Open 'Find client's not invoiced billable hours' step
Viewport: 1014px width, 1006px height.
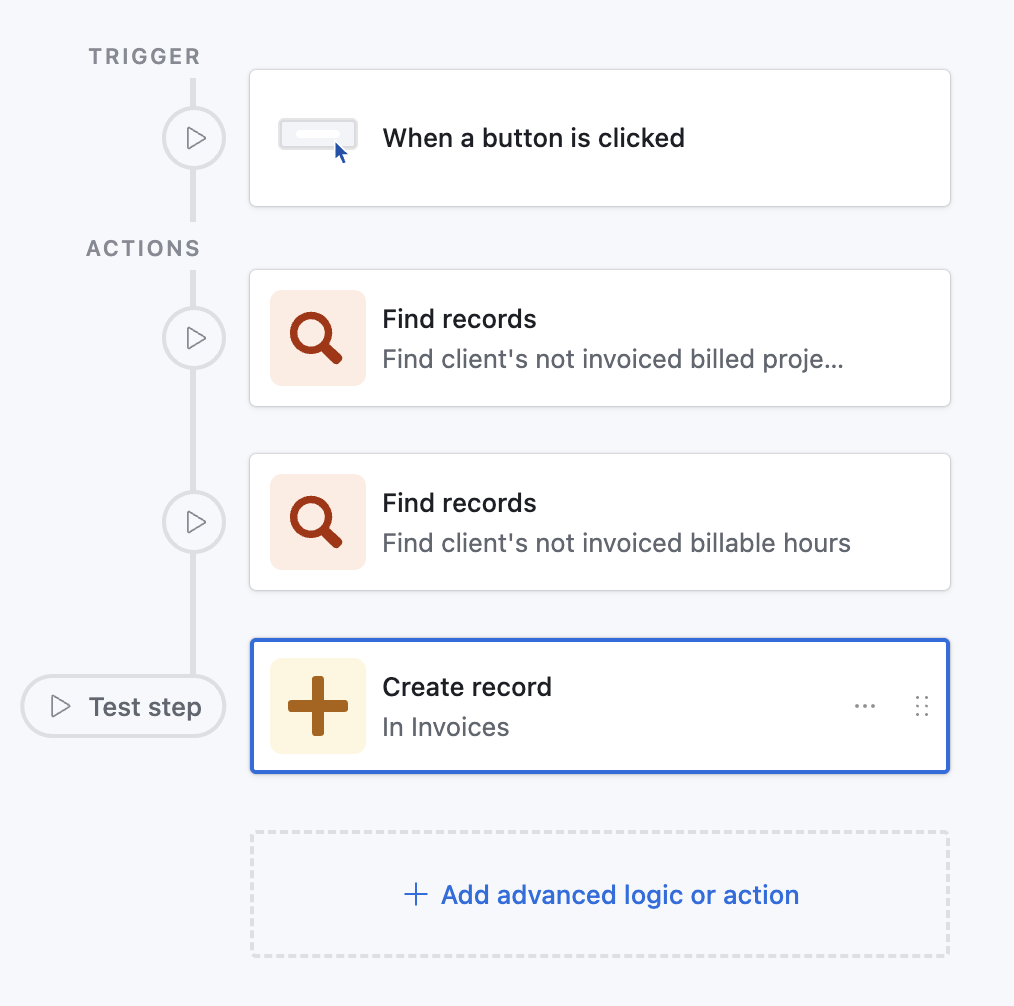(x=616, y=543)
